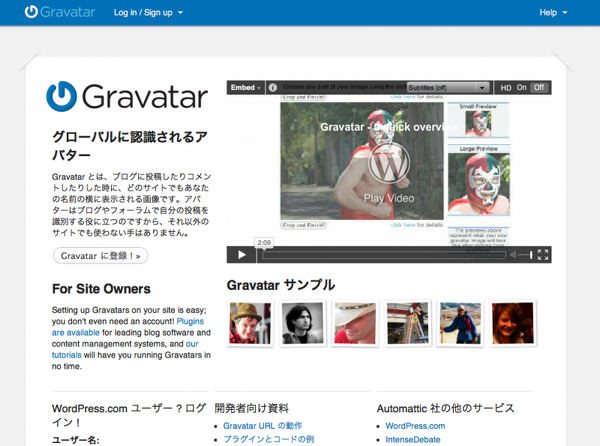
Task: Open sample gravatar with white cowboy hat
Action: pyautogui.click(x=355, y=324)
